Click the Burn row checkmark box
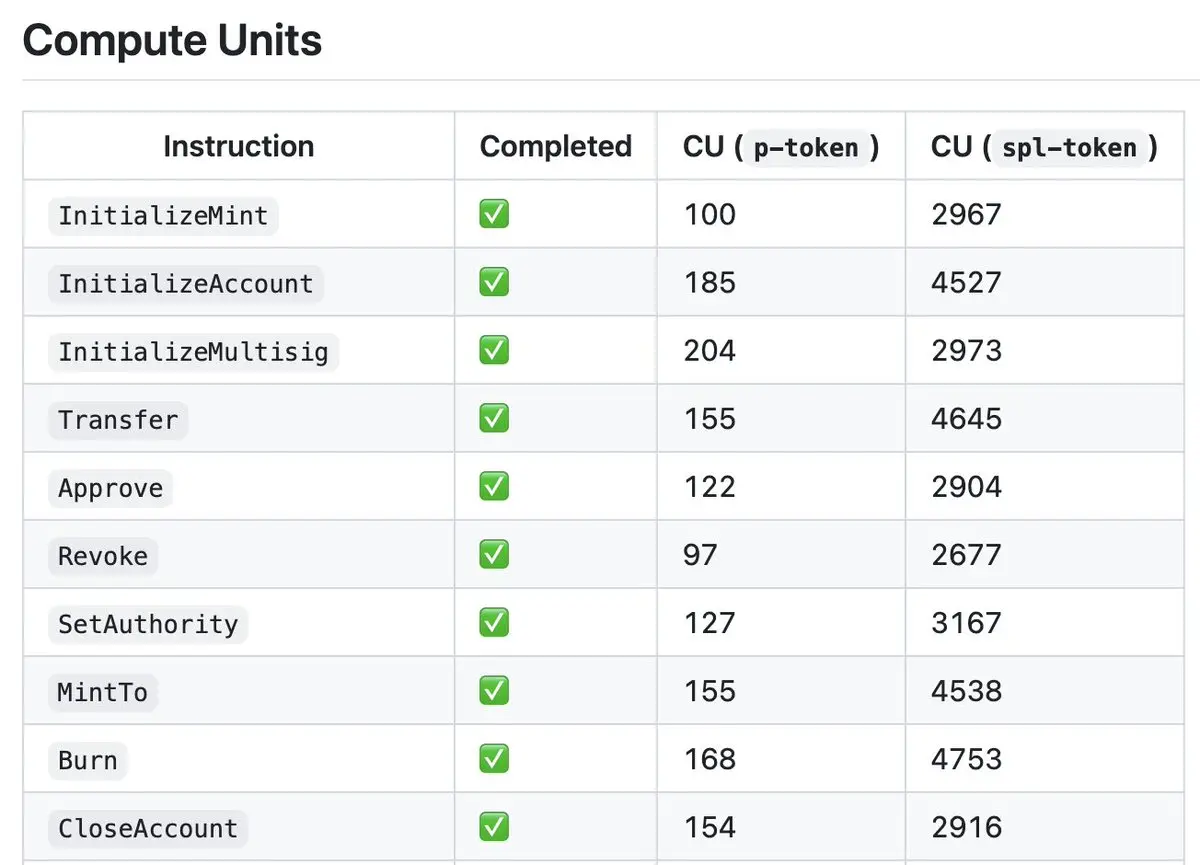1200x865 pixels. coord(494,759)
